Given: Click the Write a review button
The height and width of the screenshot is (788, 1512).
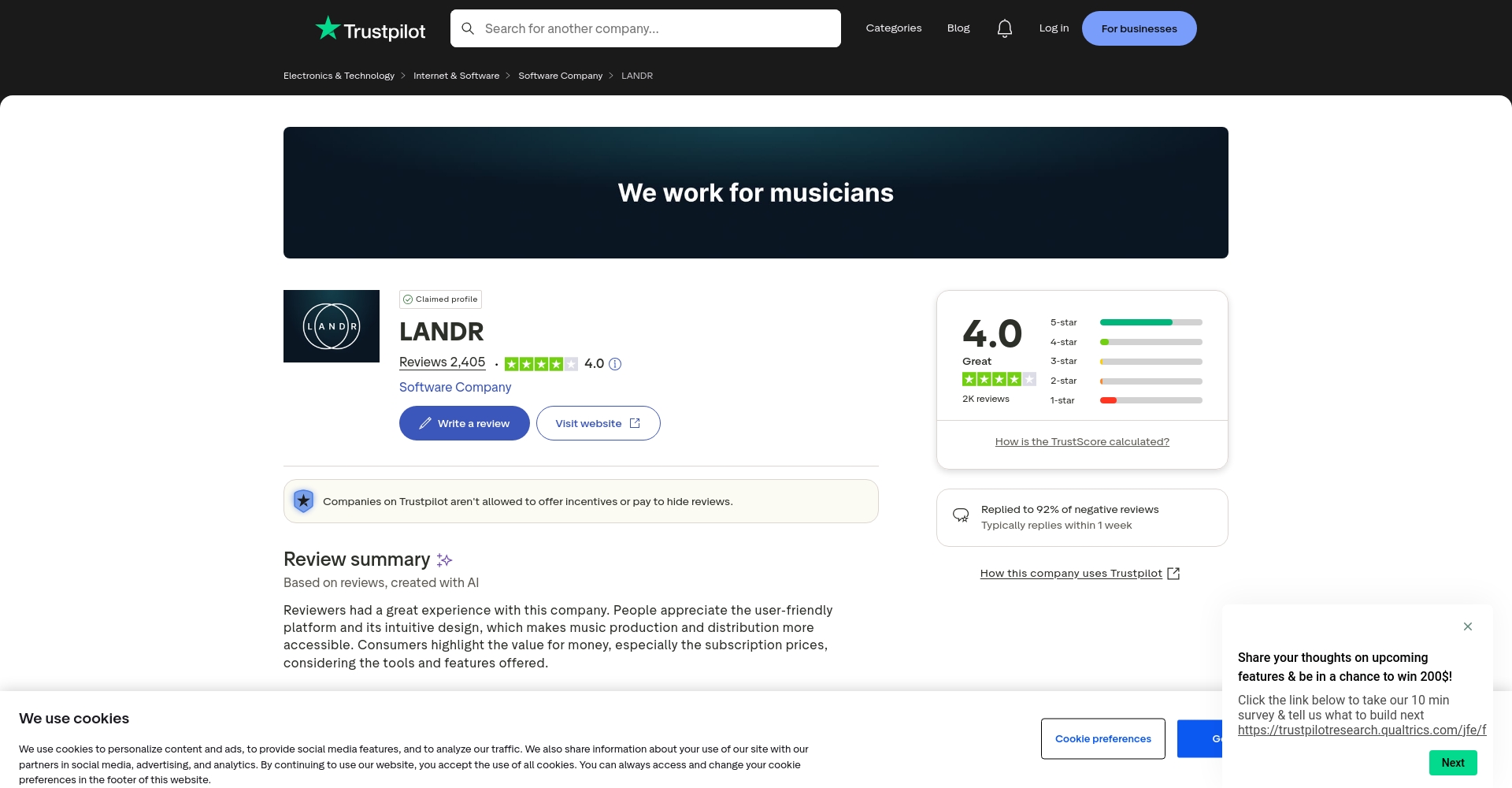Looking at the screenshot, I should [x=464, y=423].
